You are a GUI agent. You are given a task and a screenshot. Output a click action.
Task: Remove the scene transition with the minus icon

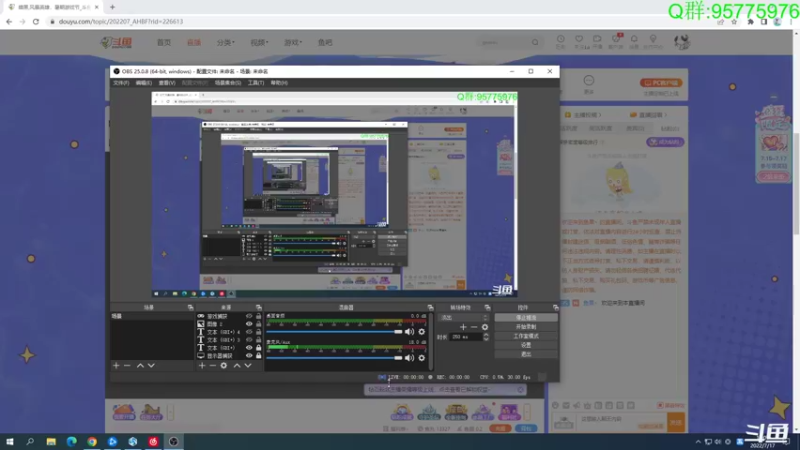(474, 327)
